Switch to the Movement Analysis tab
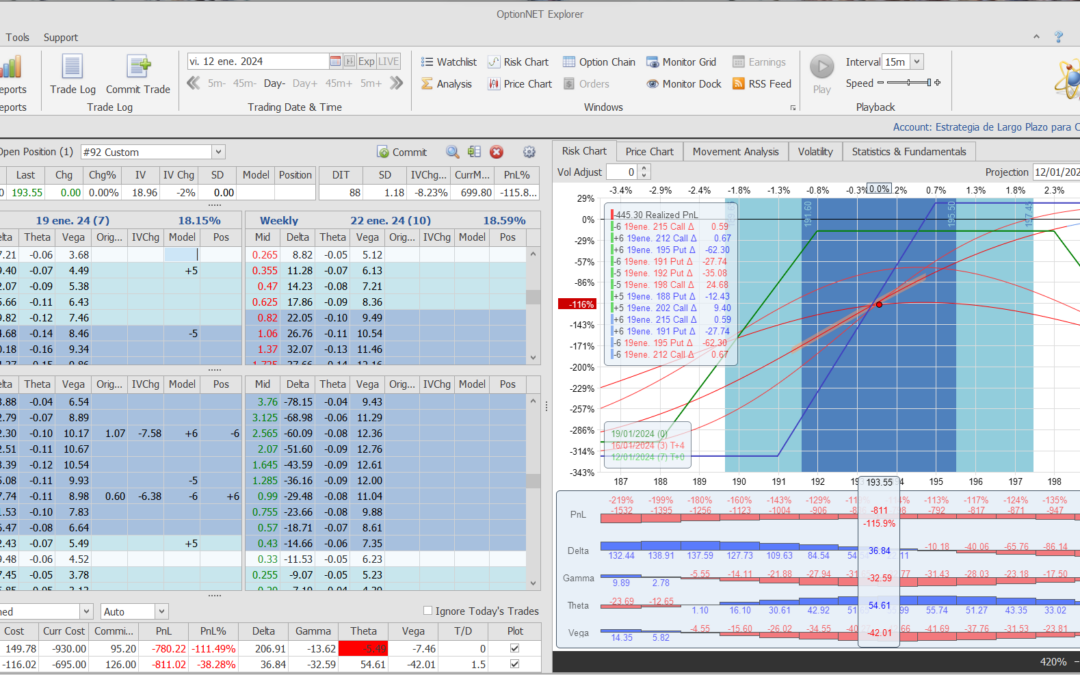This screenshot has height=675, width=1080. click(x=735, y=151)
